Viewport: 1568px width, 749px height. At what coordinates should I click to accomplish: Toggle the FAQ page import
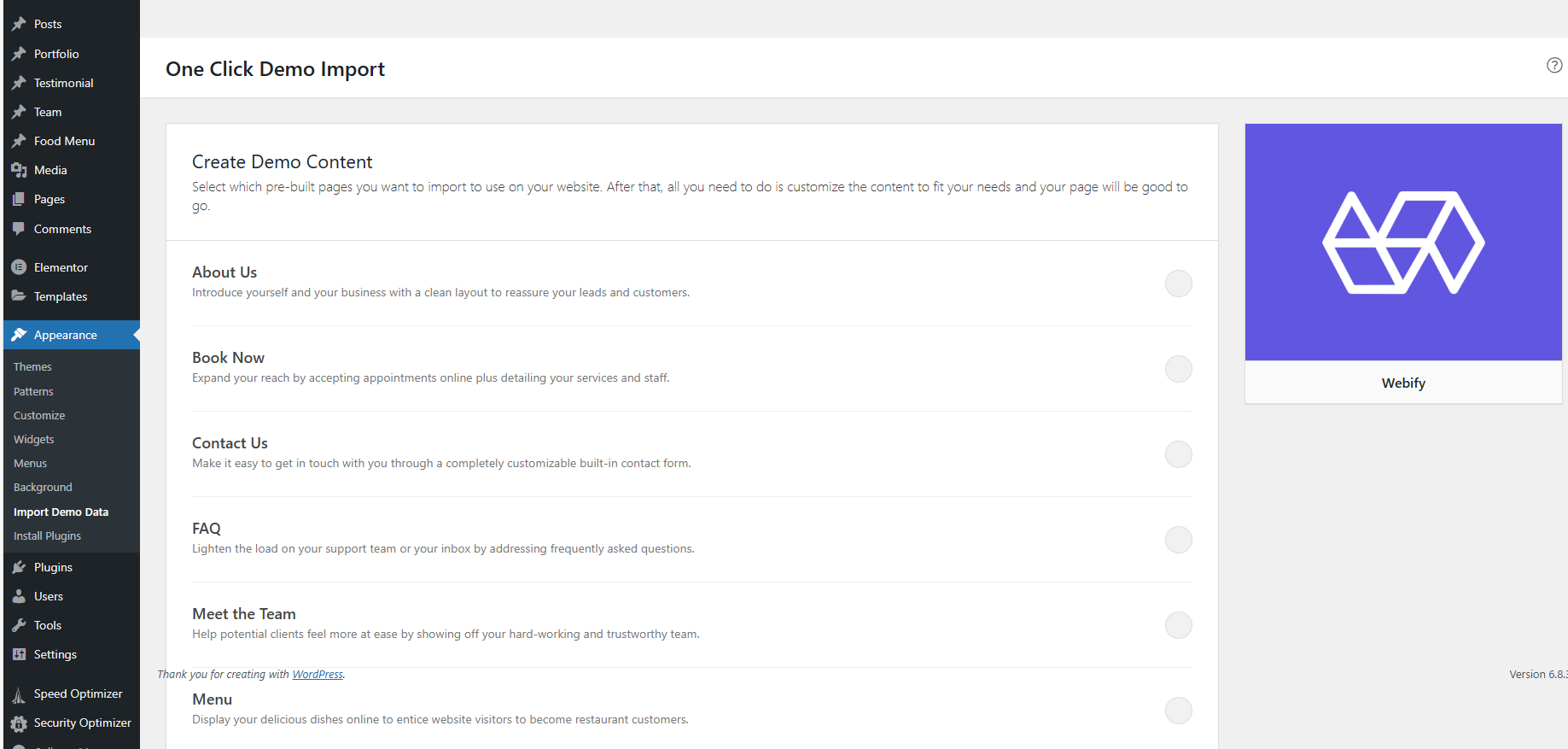point(1179,540)
